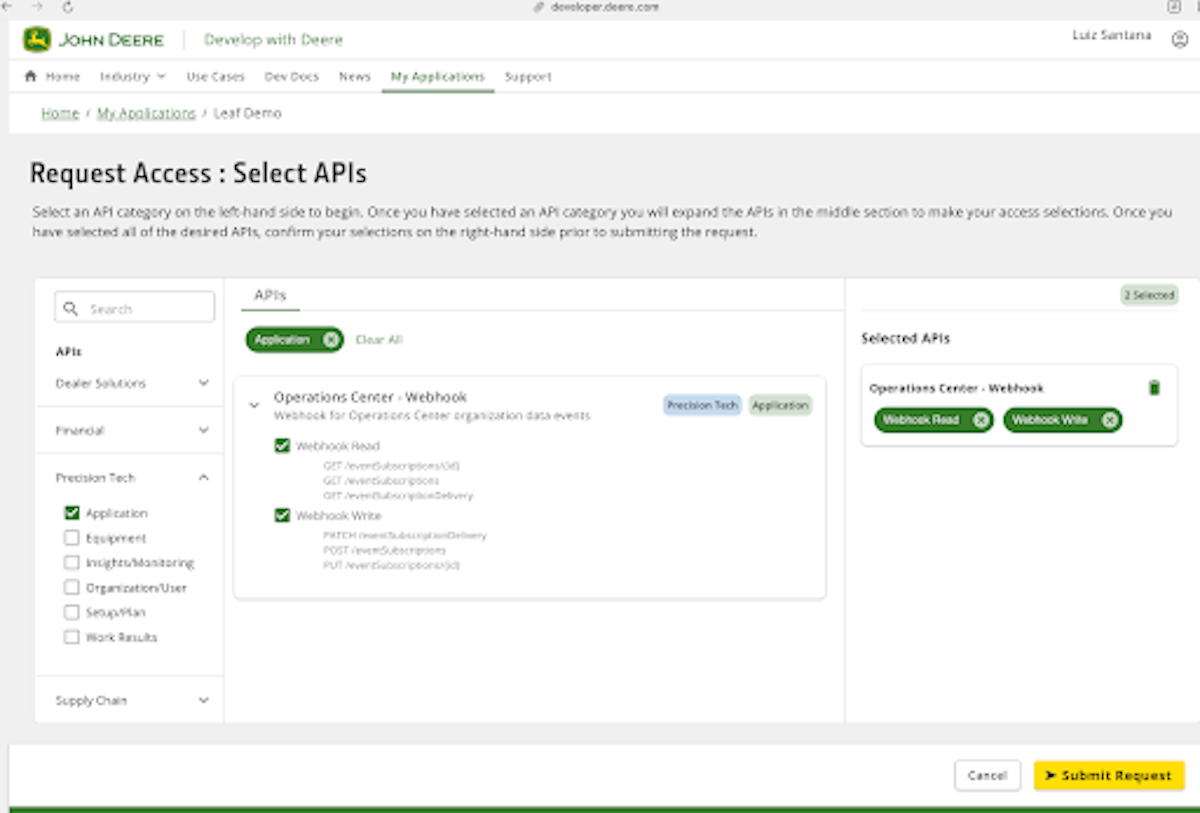Click the Precision Tech tag on the webhook card
Image resolution: width=1200 pixels, height=813 pixels.
coord(702,405)
